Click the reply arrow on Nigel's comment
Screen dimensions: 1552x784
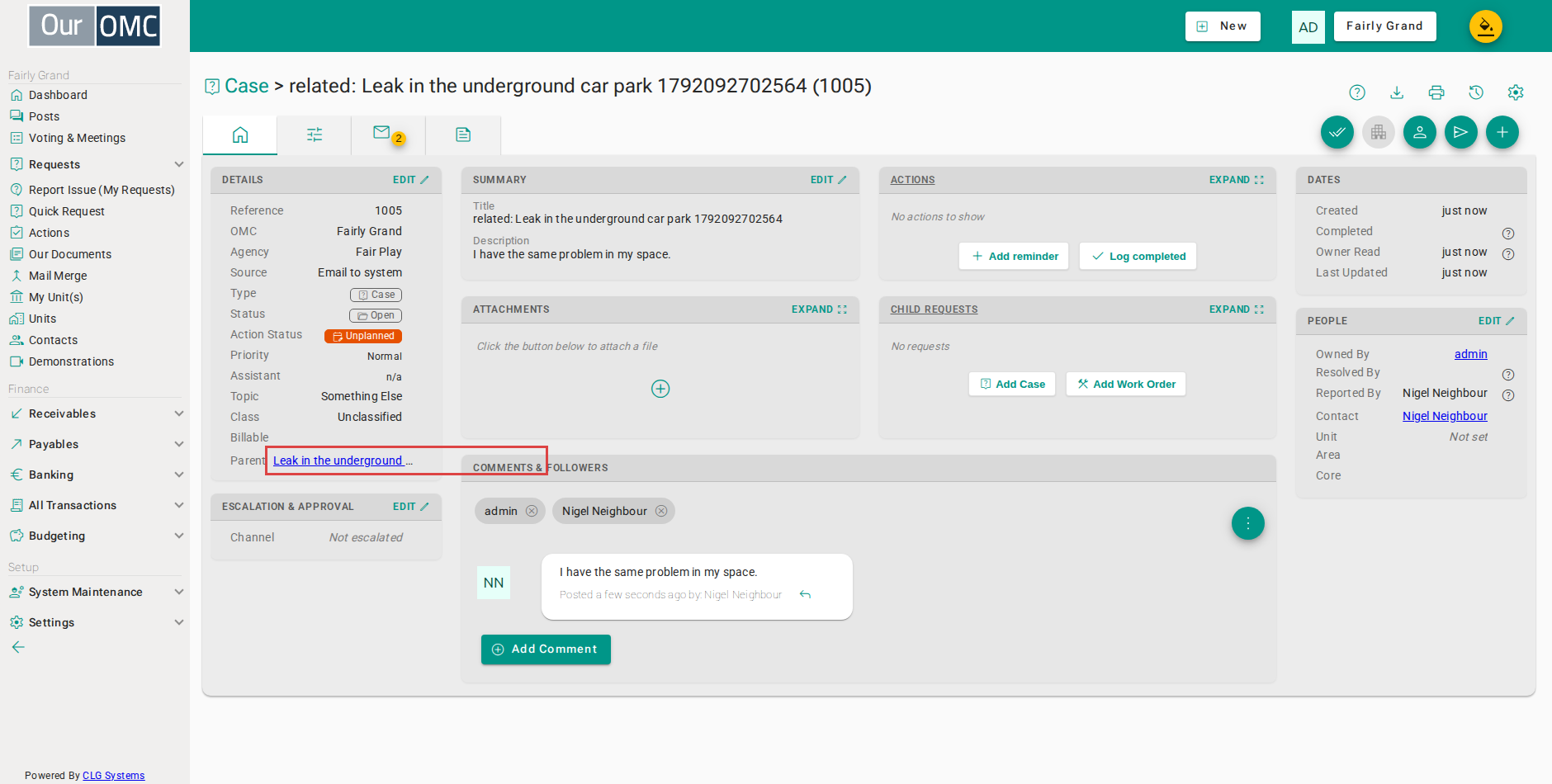tap(805, 594)
